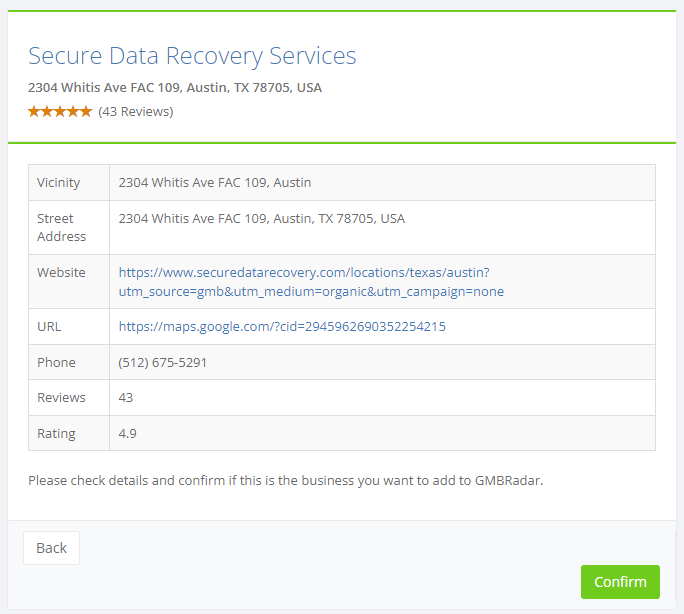
Task: Click the five-star rating icons
Action: pos(60,112)
